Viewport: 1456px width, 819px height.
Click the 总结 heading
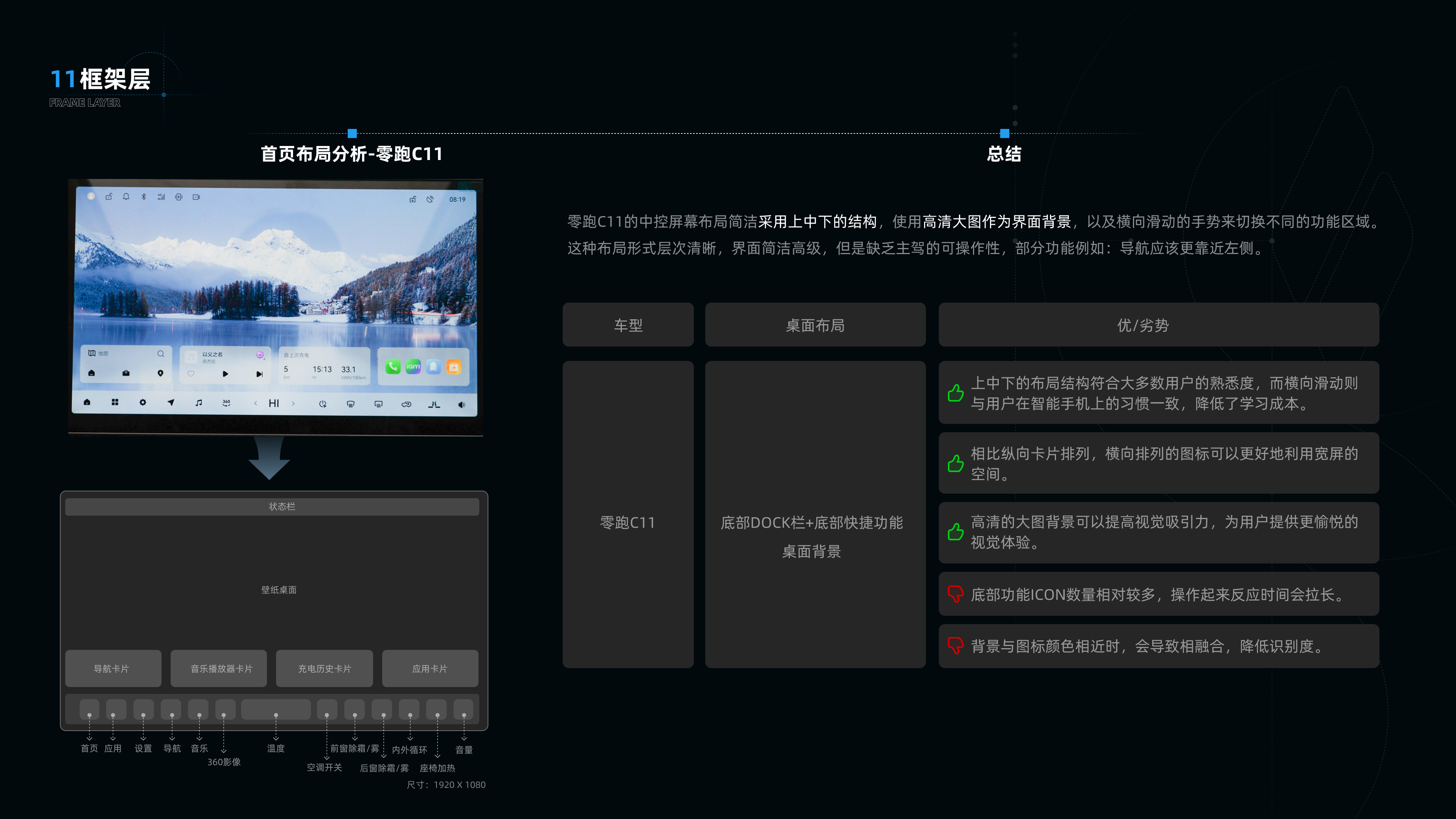pyautogui.click(x=1004, y=154)
